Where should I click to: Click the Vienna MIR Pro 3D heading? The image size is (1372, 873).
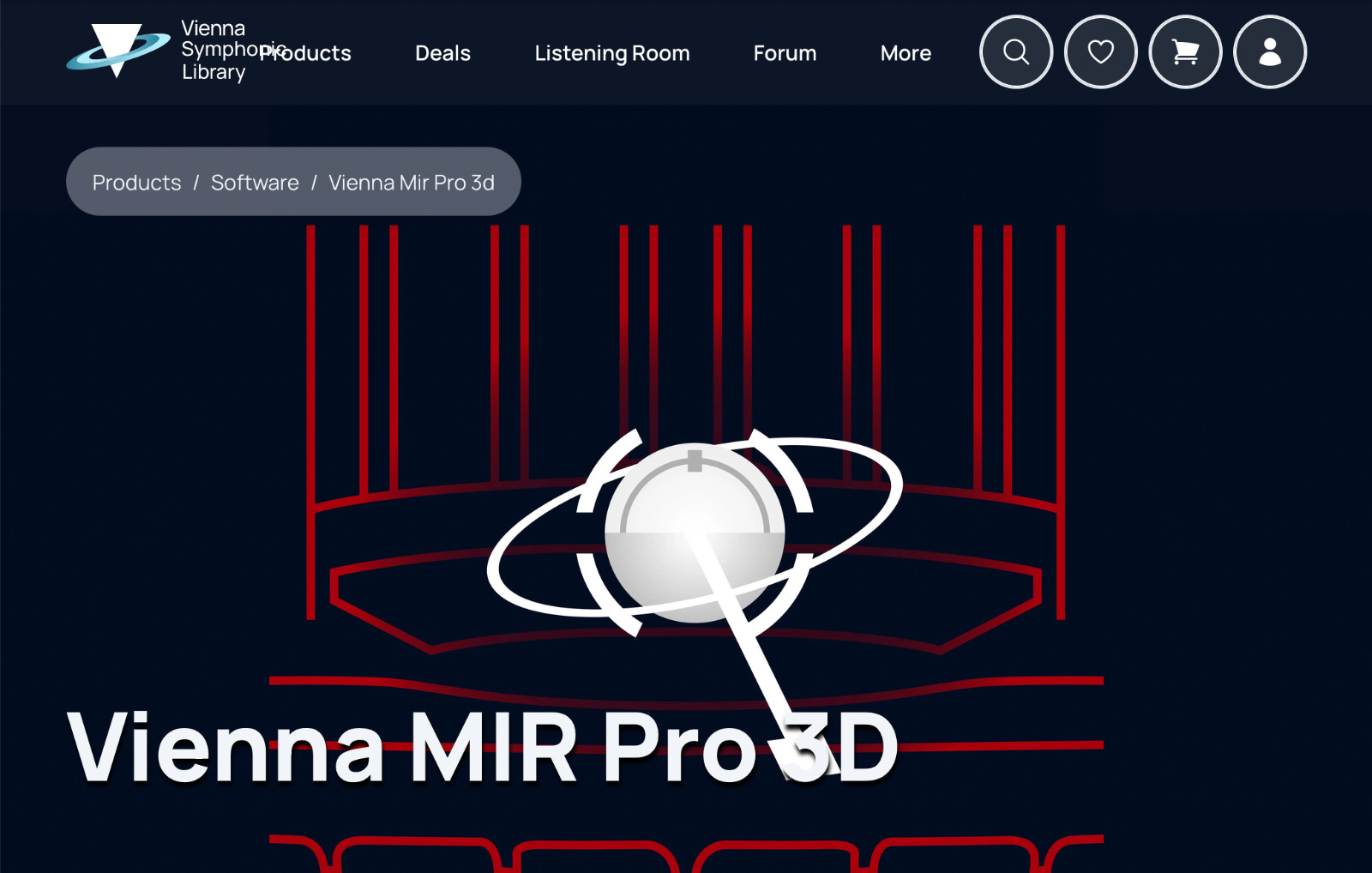click(x=483, y=746)
